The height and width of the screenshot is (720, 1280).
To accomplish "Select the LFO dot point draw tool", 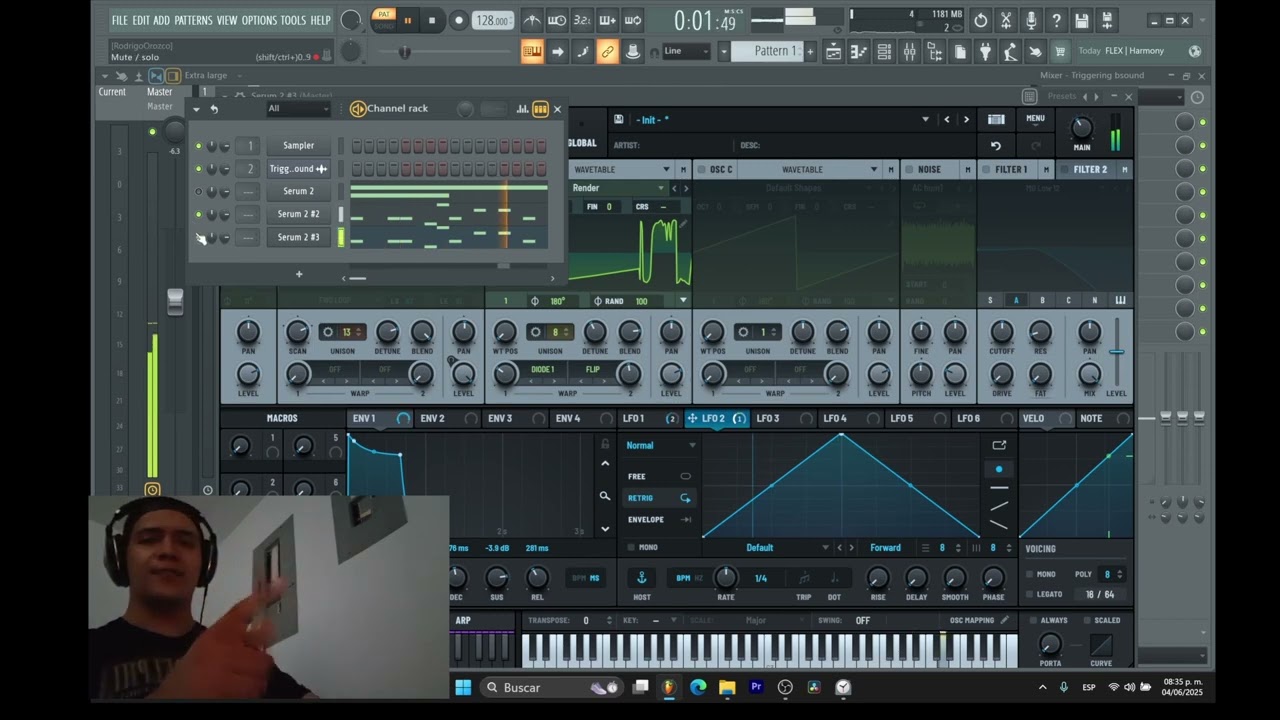I will click(x=998, y=469).
